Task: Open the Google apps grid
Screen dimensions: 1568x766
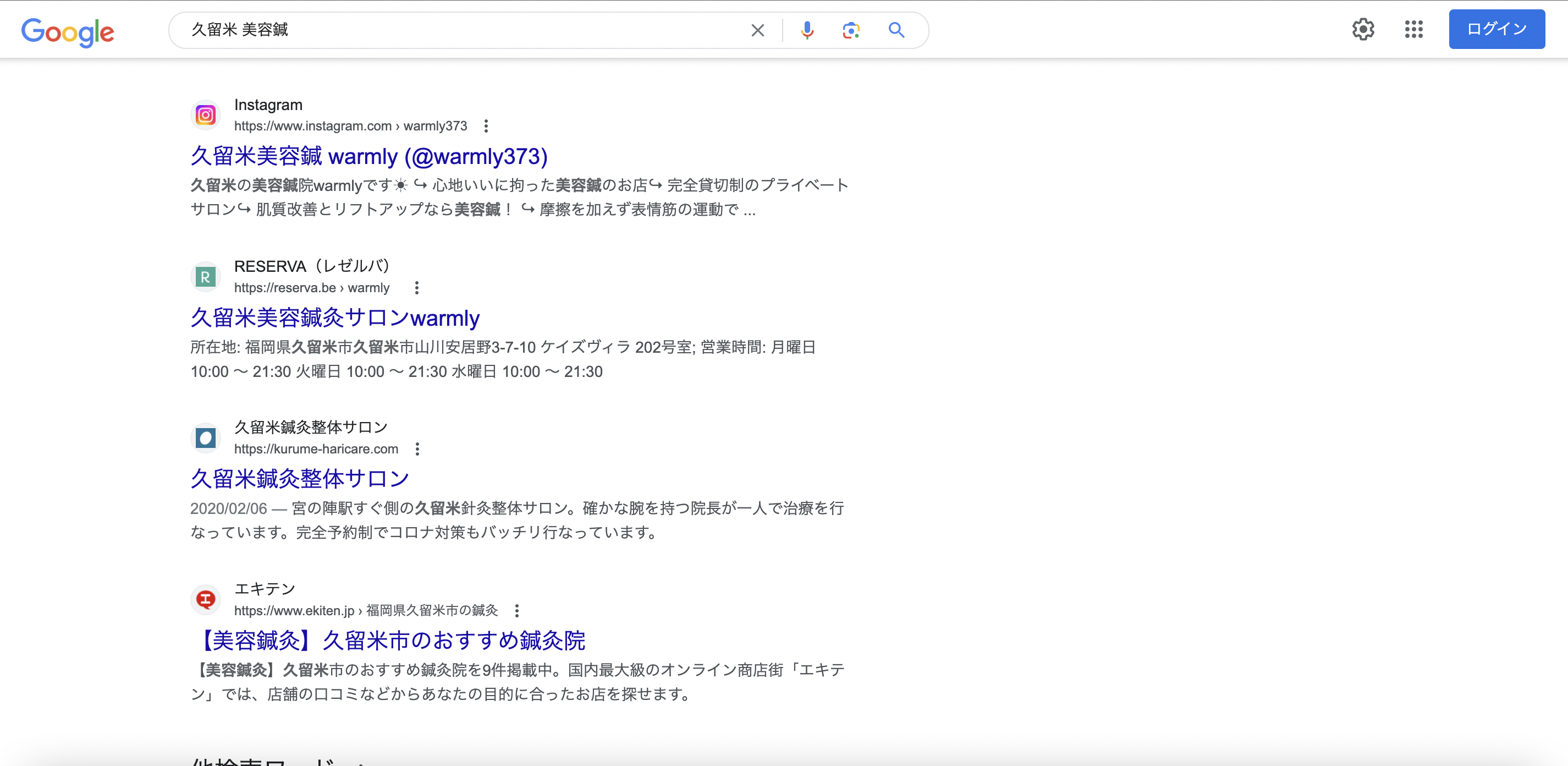Action: (1413, 29)
